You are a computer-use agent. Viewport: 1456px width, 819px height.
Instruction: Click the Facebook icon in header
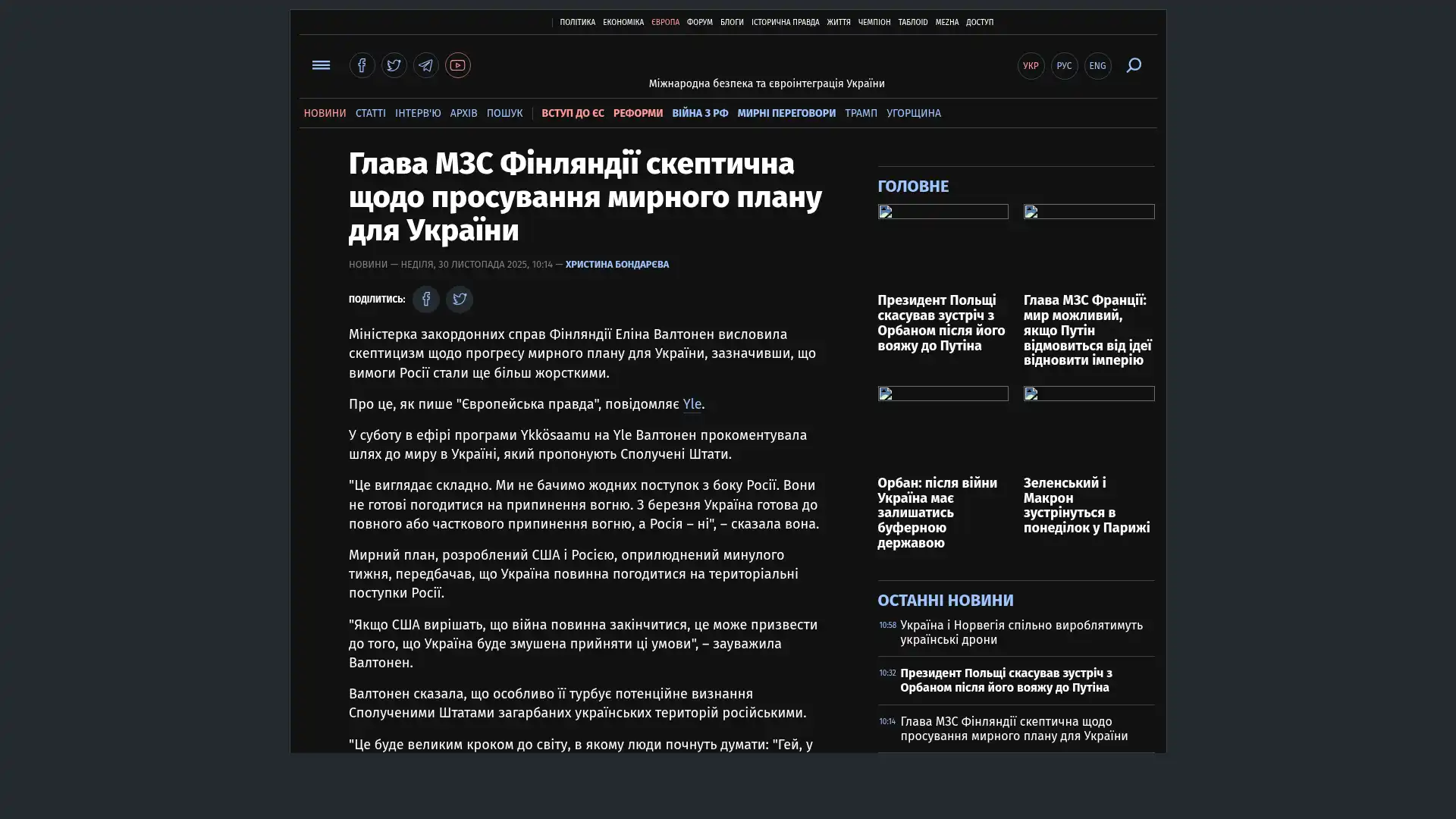point(362,65)
